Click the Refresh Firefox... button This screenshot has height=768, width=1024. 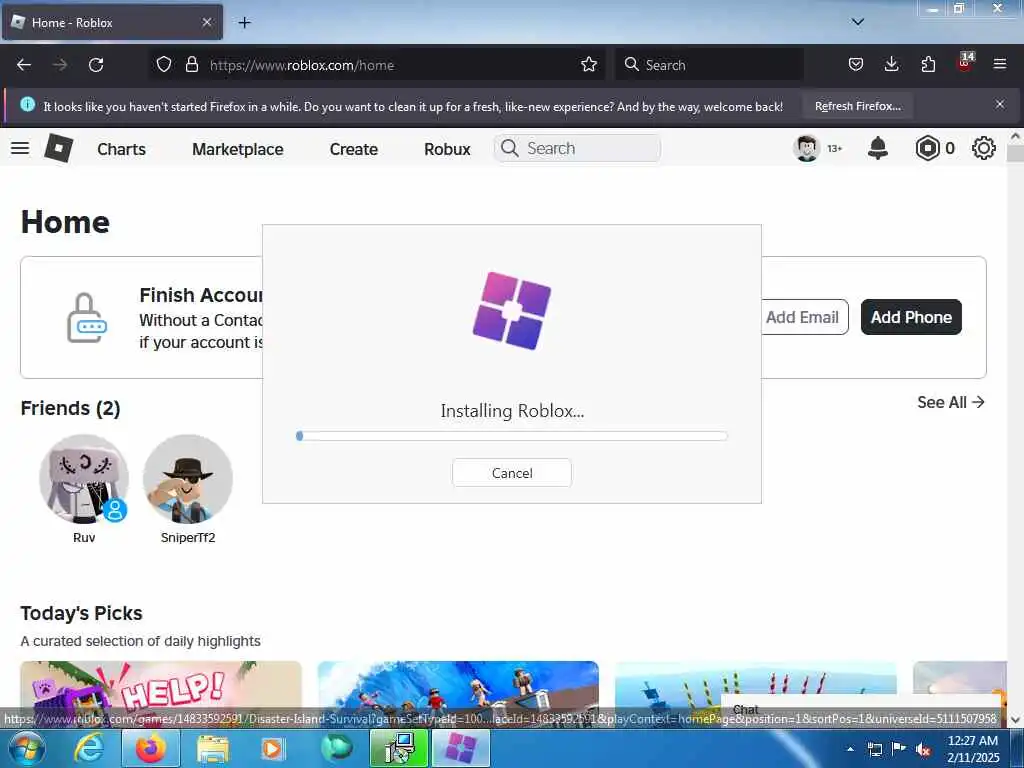(857, 106)
